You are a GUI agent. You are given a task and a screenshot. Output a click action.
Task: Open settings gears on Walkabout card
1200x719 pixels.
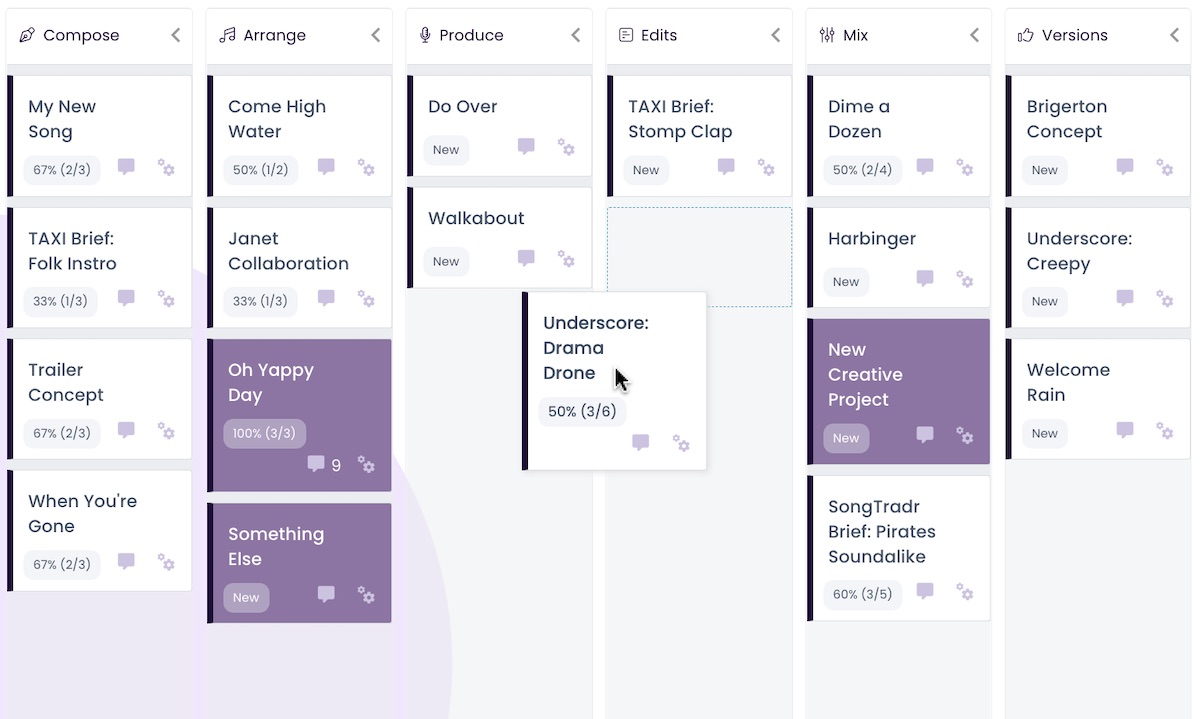pos(566,259)
